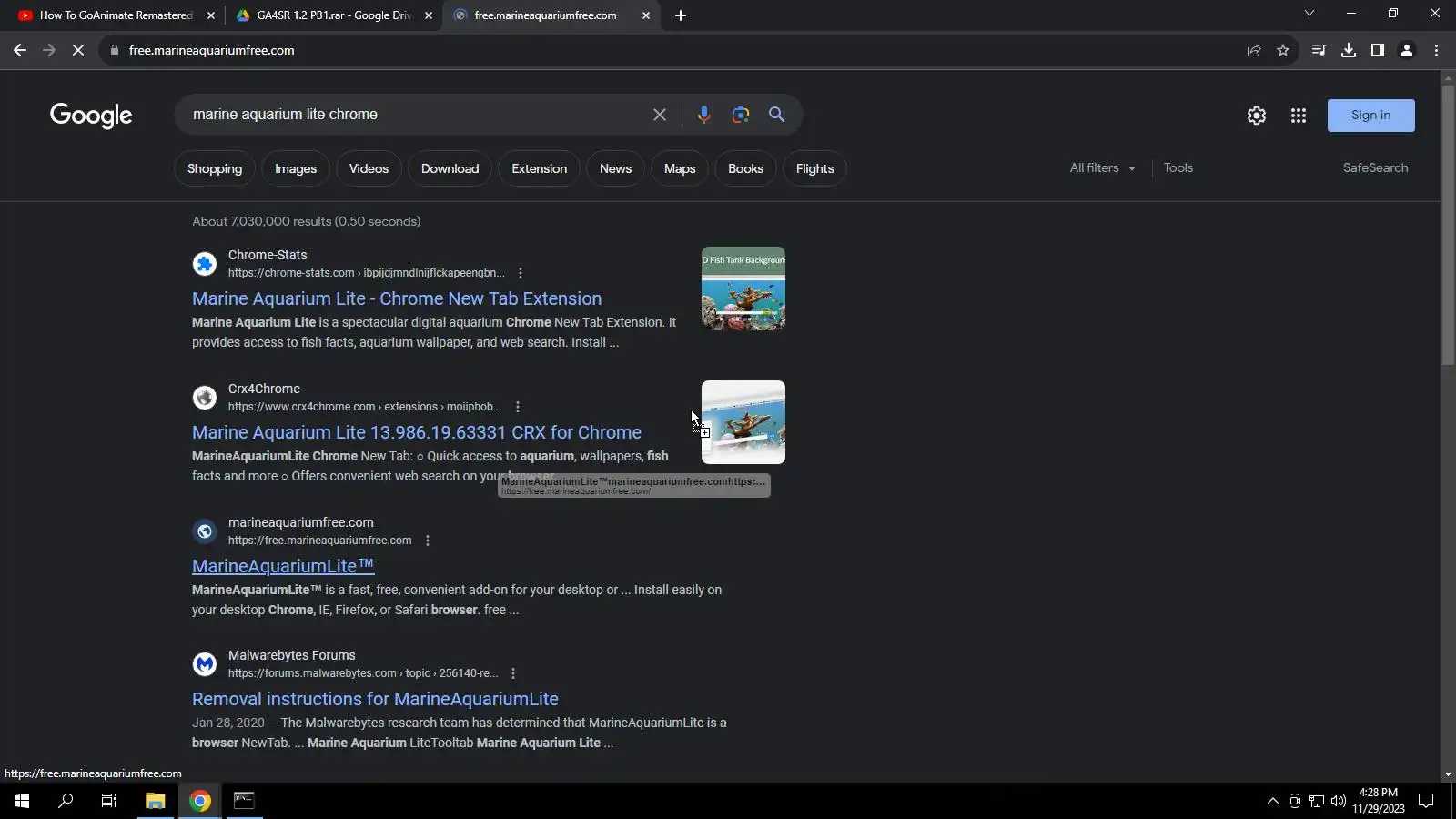Go back using the browser back arrow
This screenshot has width=1456, height=819.
pyautogui.click(x=20, y=50)
